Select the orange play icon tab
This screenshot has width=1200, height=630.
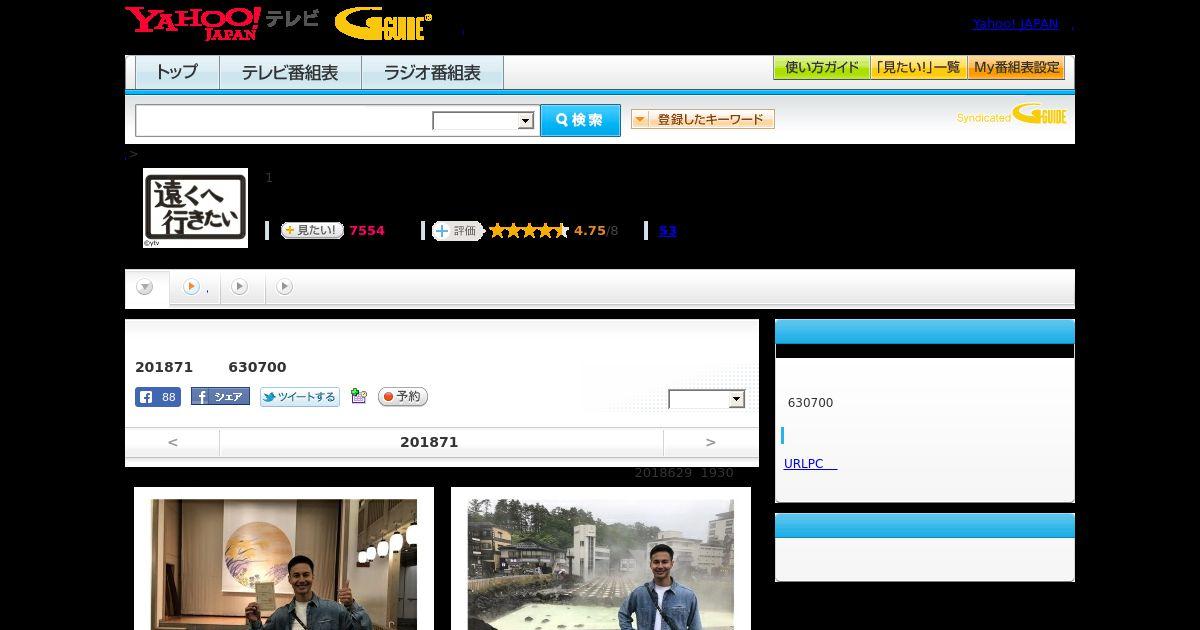pyautogui.click(x=195, y=287)
